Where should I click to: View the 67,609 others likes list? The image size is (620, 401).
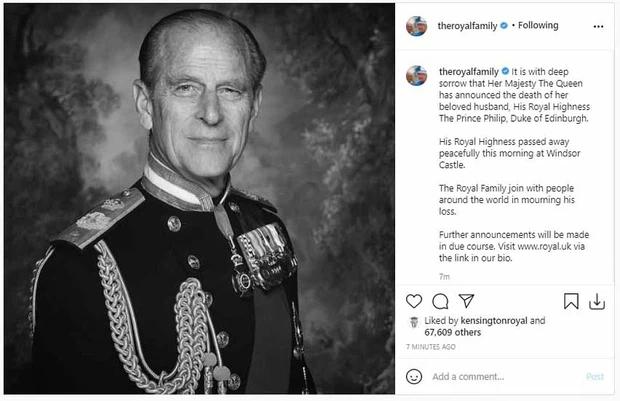point(448,332)
